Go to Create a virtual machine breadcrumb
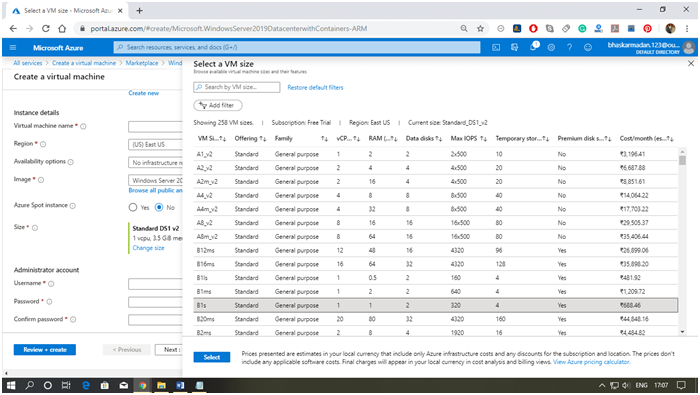 coord(84,63)
